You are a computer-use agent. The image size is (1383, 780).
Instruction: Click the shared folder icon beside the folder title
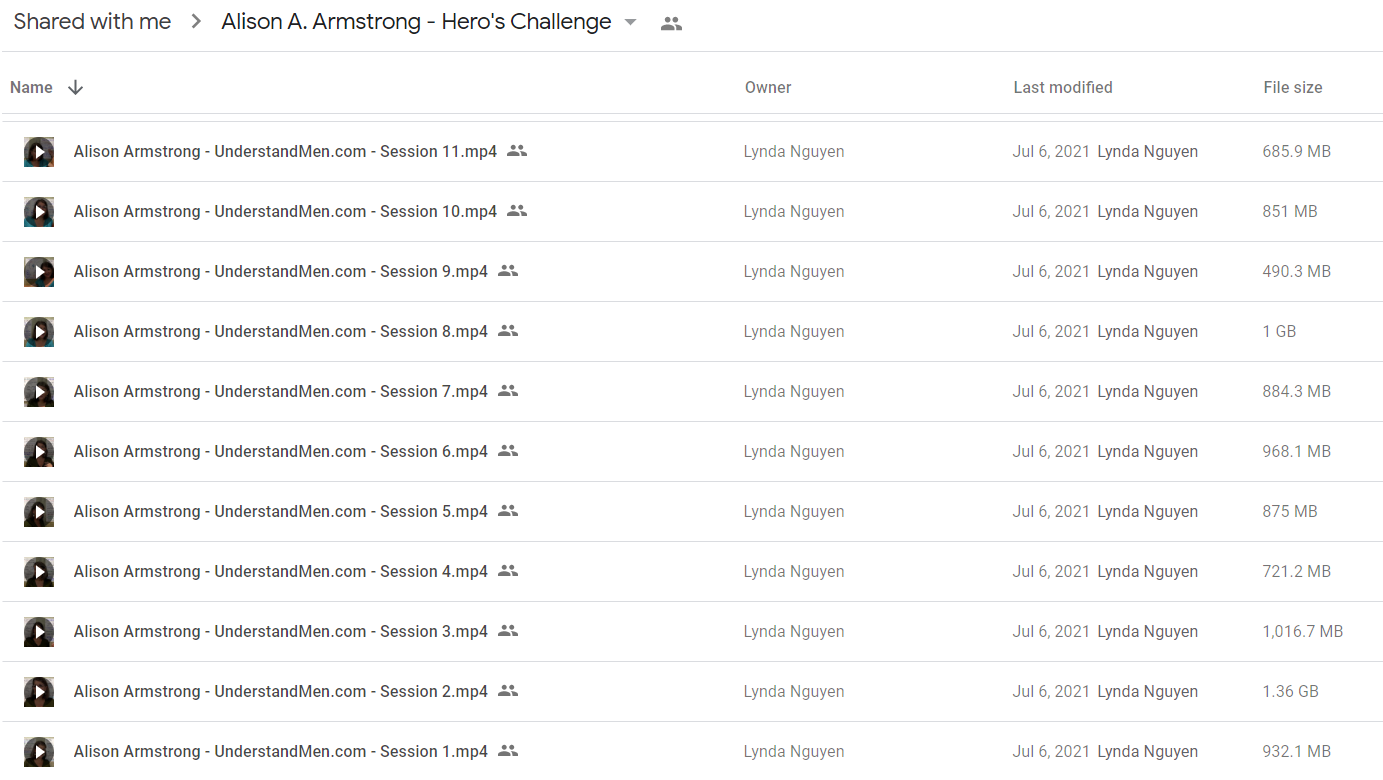click(672, 24)
